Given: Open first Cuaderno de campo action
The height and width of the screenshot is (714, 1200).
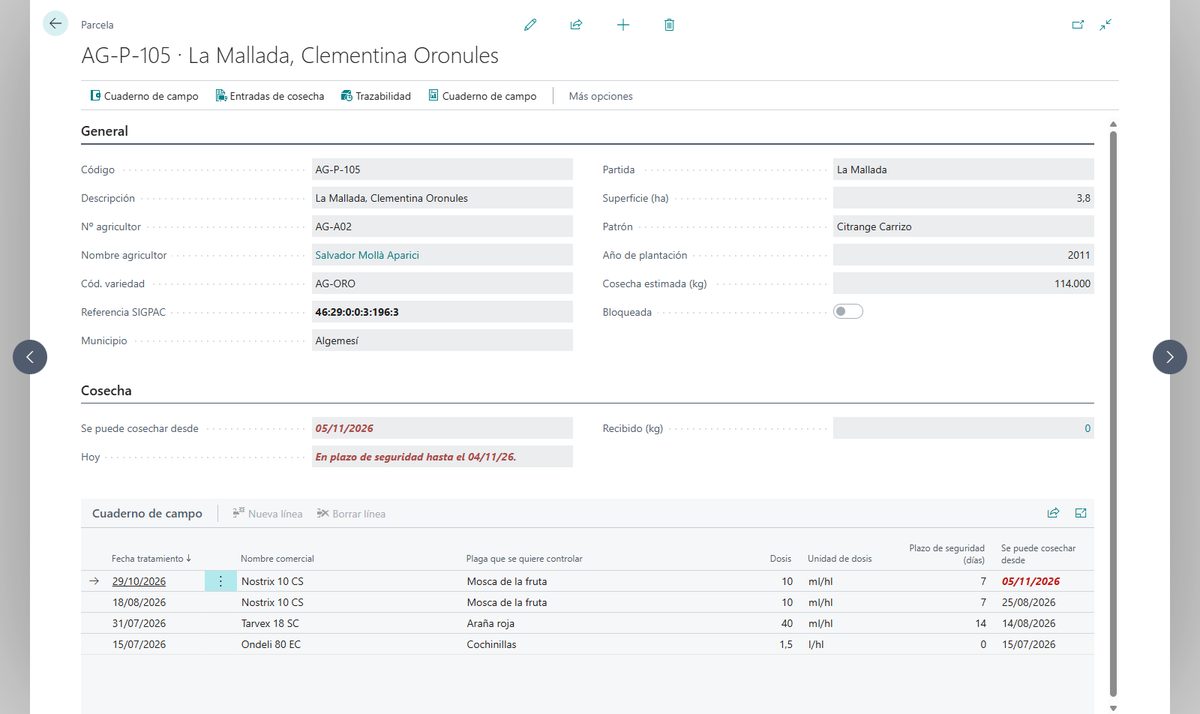Looking at the screenshot, I should pos(144,96).
